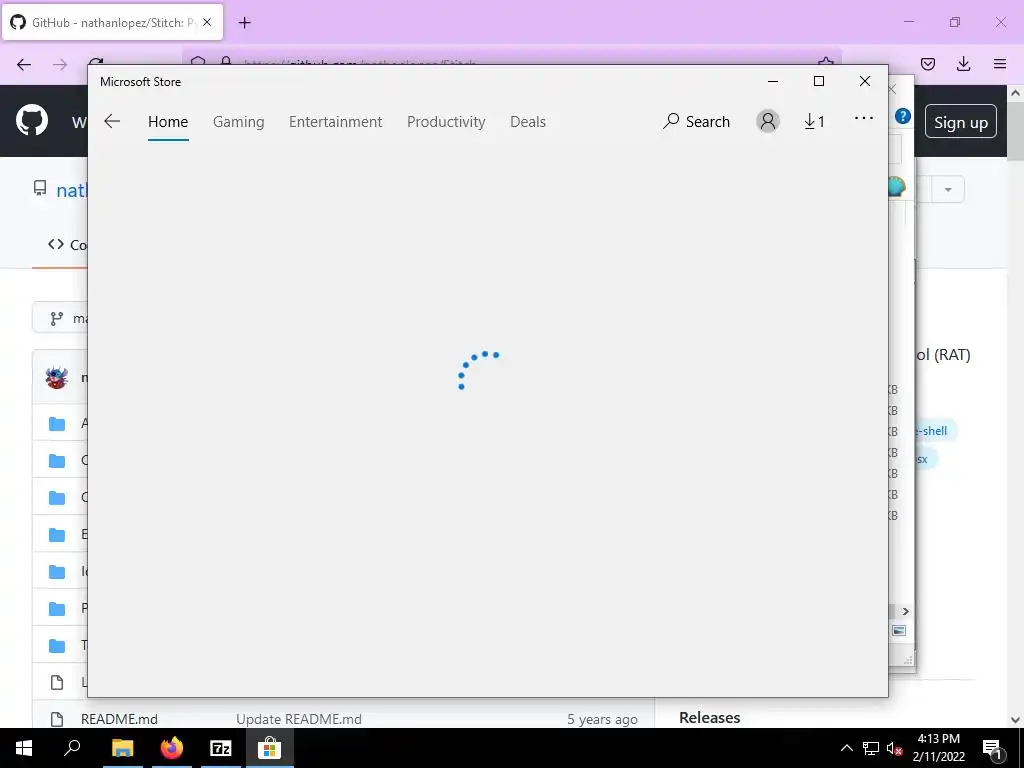
Task: Click the repository icon beside the repo name
Action: pos(40,189)
